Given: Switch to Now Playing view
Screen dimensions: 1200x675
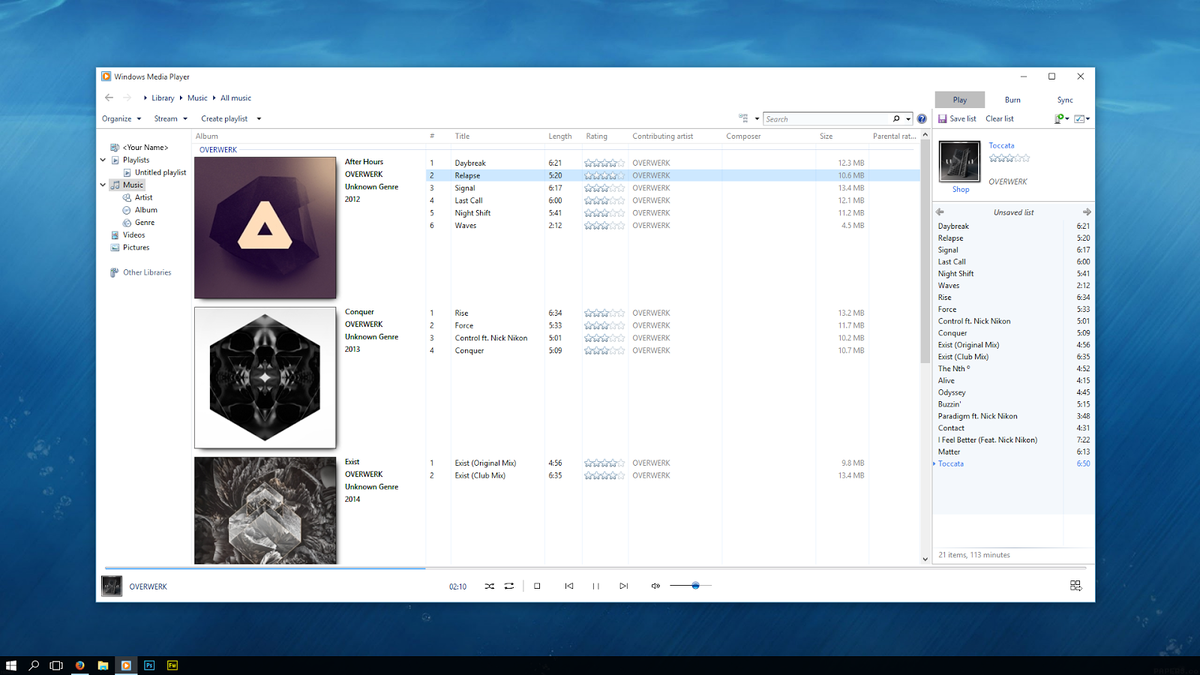Looking at the screenshot, I should [x=1075, y=585].
